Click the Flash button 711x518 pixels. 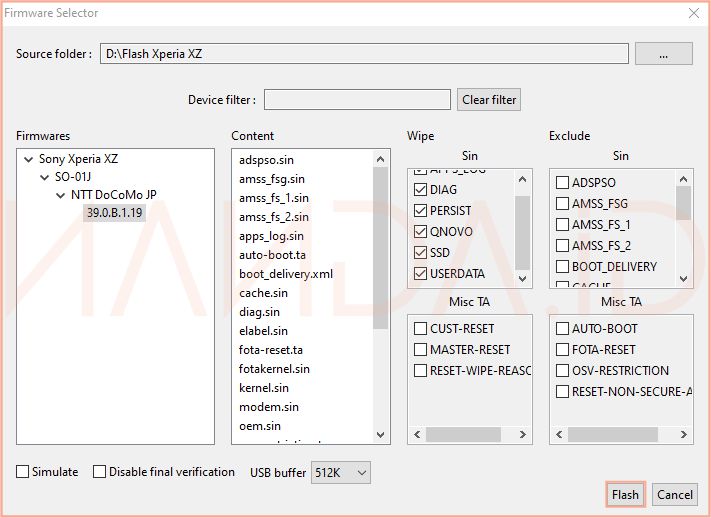tap(625, 495)
